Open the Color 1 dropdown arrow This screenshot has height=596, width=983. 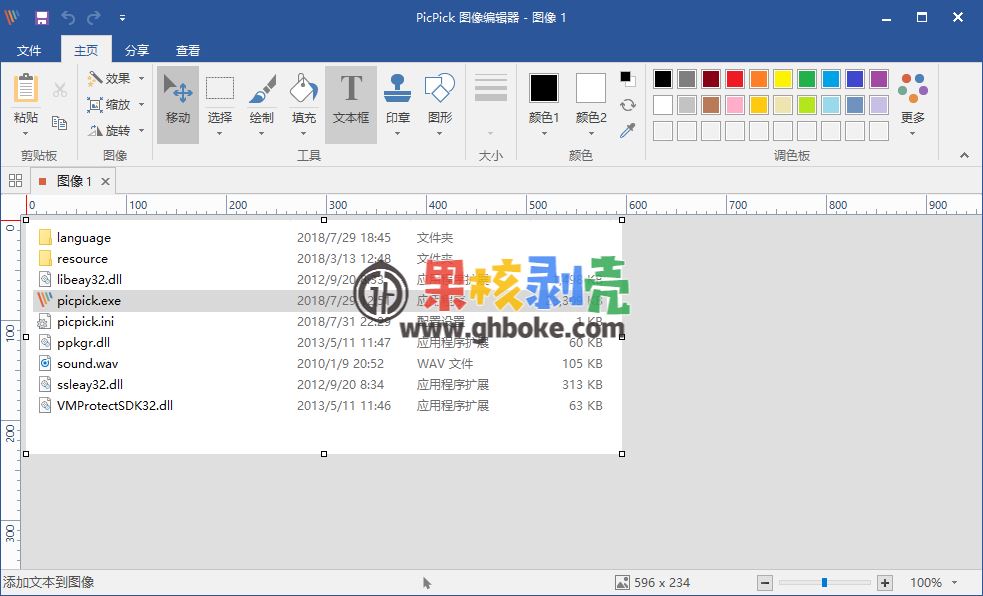click(544, 133)
